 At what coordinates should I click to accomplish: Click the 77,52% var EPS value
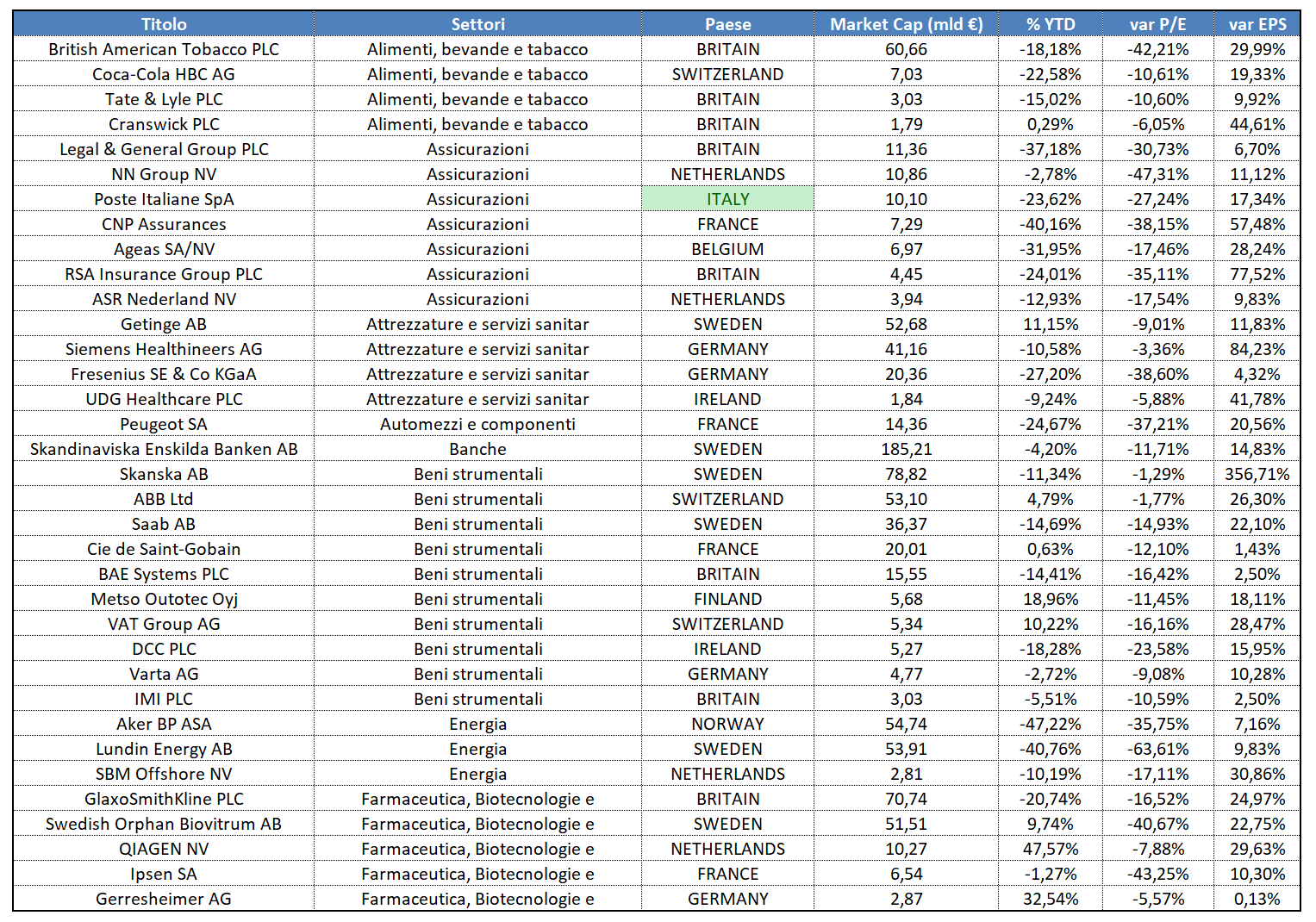1257,274
